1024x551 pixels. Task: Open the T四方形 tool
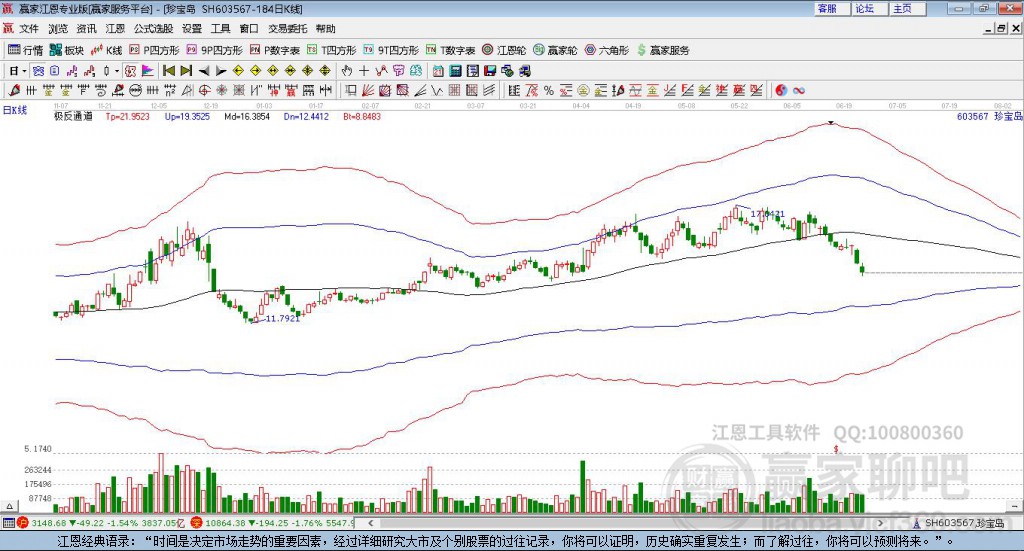click(332, 50)
